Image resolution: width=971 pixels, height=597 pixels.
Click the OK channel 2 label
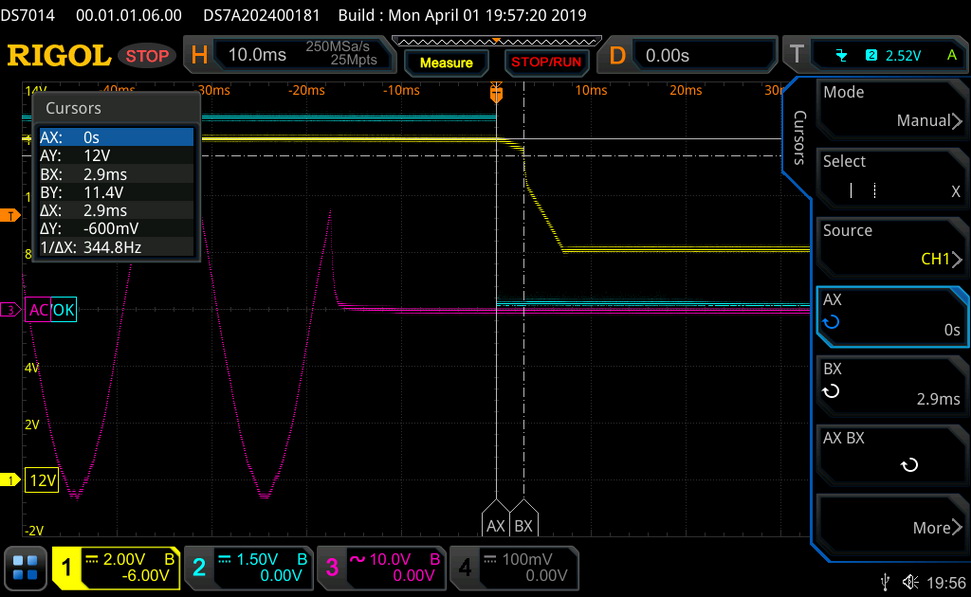(x=63, y=310)
